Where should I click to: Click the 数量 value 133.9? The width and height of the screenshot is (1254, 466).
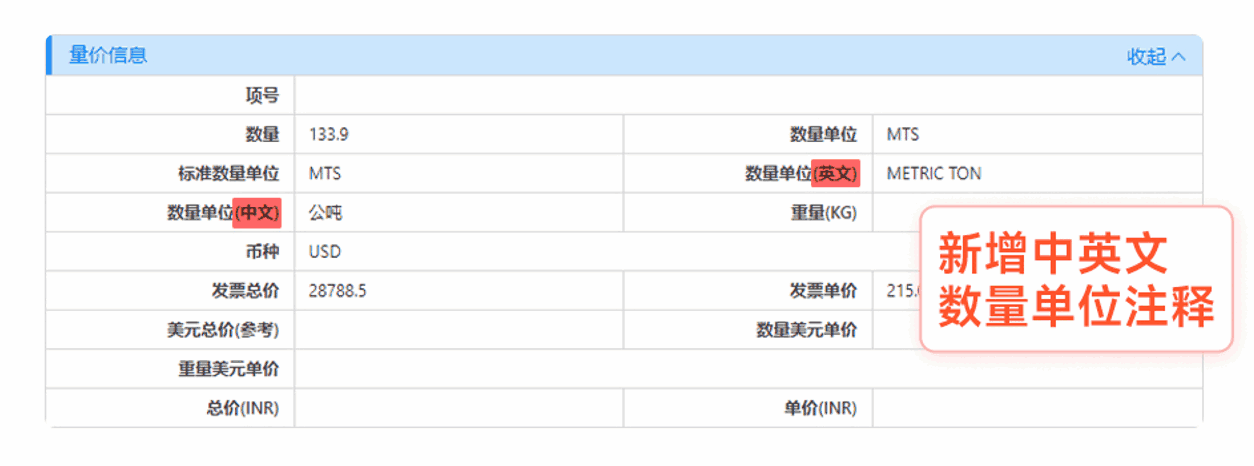tap(328, 134)
